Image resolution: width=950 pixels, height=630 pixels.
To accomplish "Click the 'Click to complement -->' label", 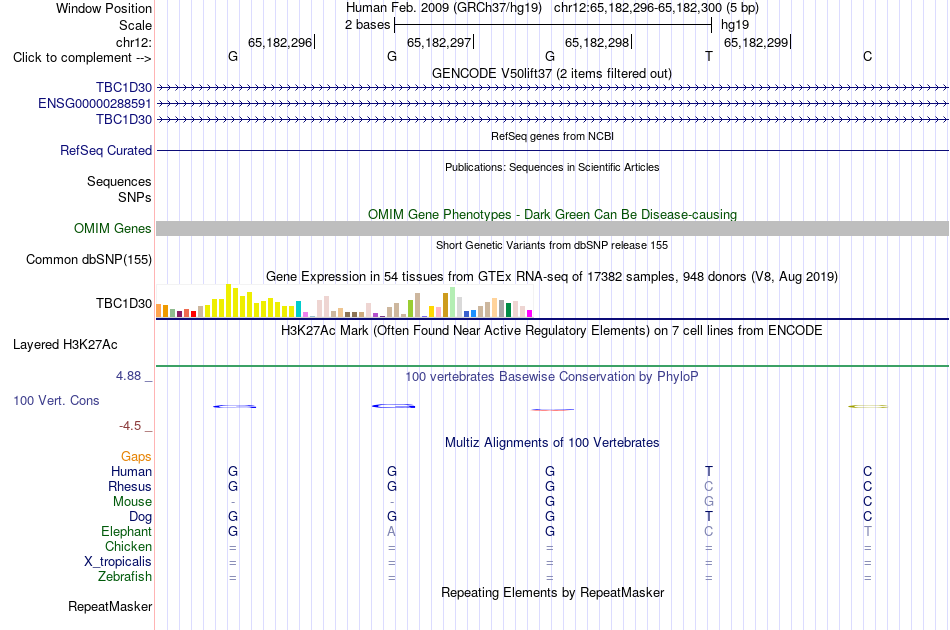I will pyautogui.click(x=82, y=58).
